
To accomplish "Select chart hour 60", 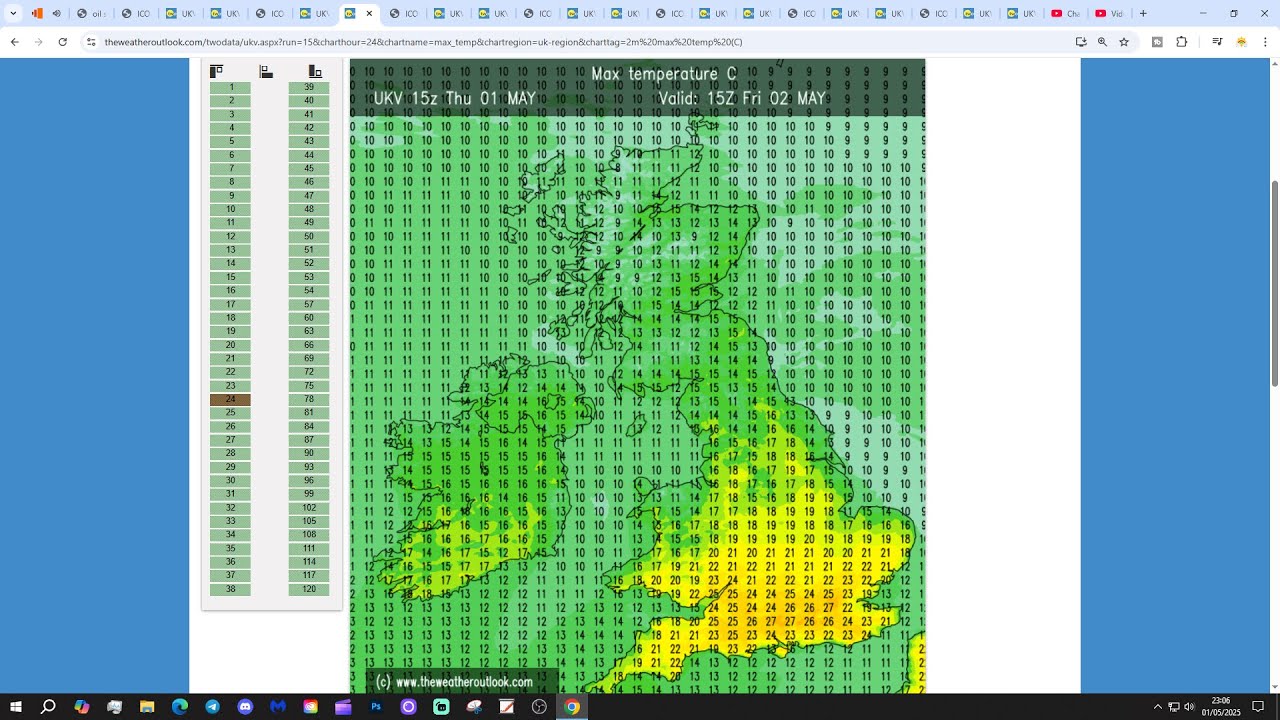I will pyautogui.click(x=309, y=318).
